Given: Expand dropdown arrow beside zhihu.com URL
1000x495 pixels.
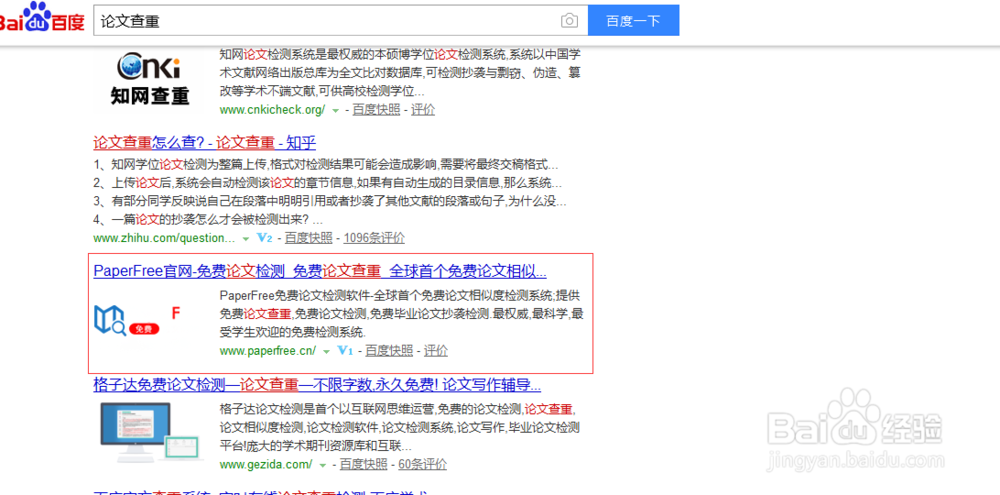Looking at the screenshot, I should (x=246, y=239).
